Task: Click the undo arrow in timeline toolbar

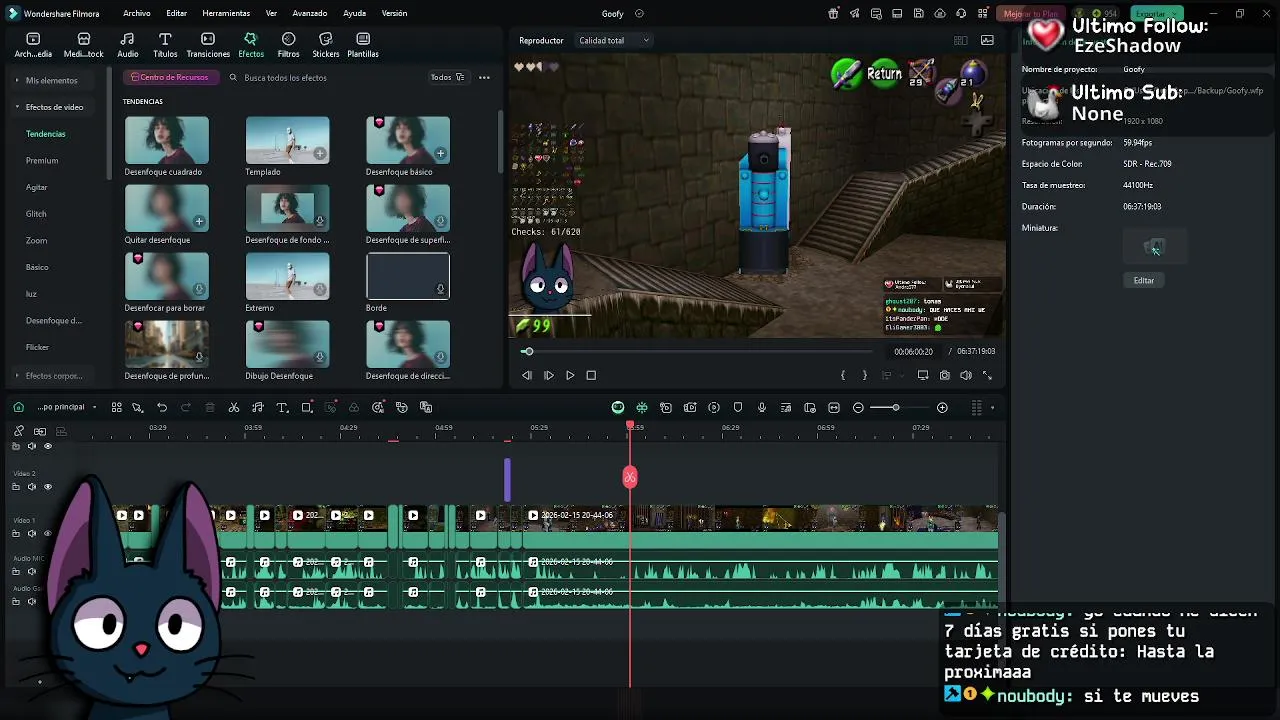Action: pos(162,407)
